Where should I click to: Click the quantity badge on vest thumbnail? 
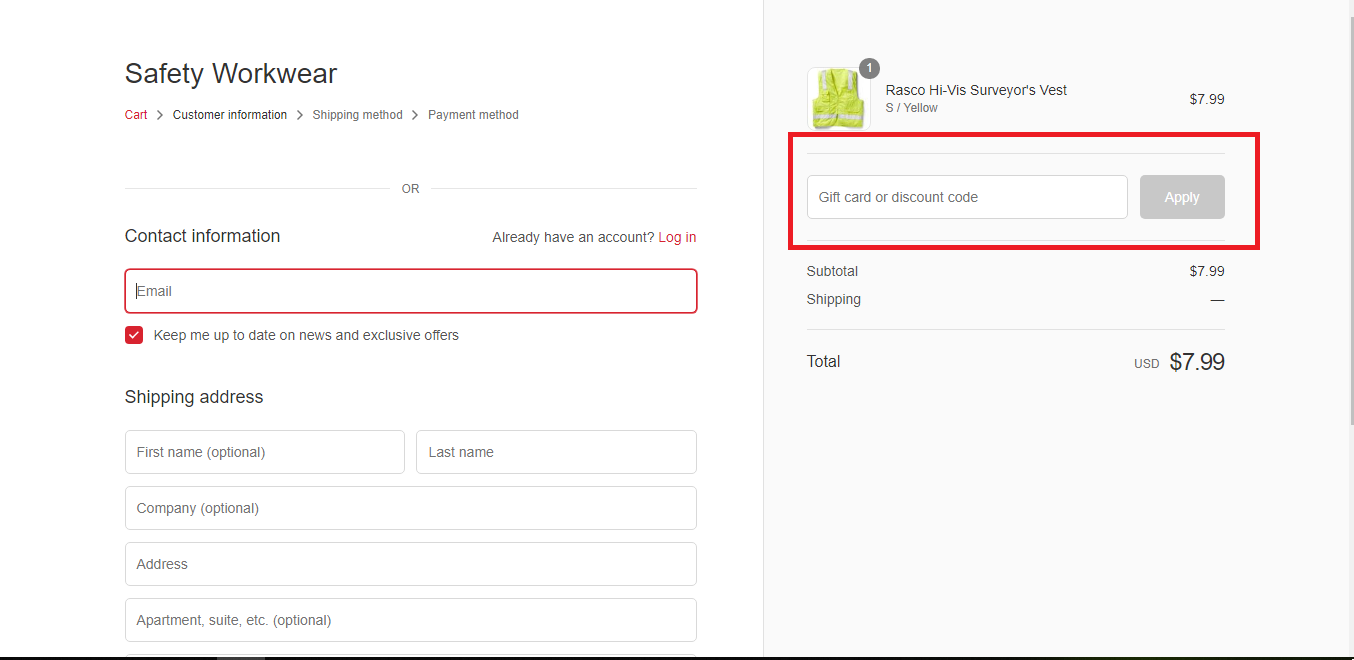pyautogui.click(x=869, y=68)
